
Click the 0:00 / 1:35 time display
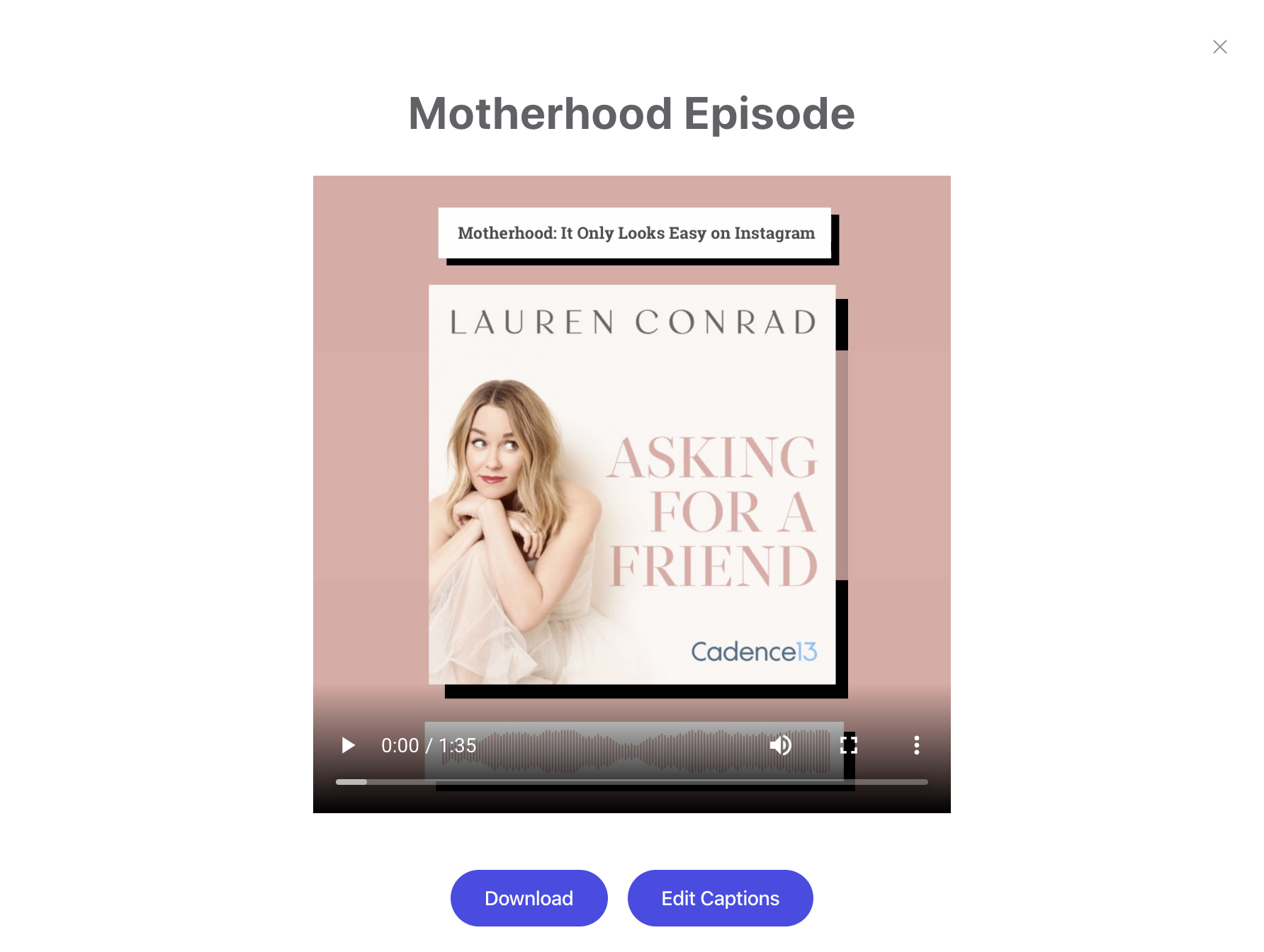coord(429,745)
